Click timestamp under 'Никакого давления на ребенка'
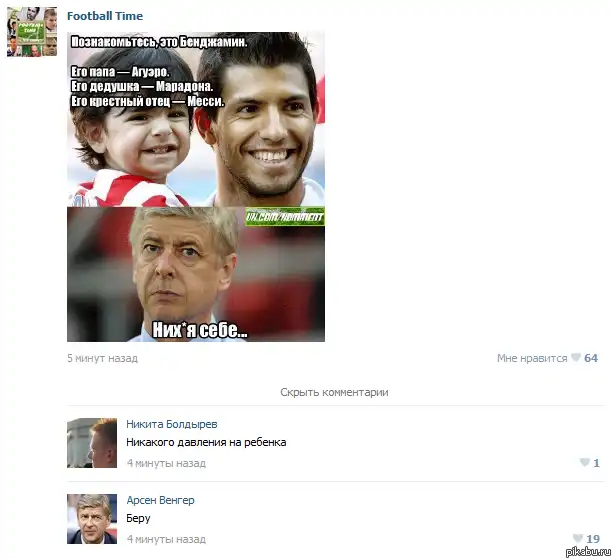 tap(166, 463)
